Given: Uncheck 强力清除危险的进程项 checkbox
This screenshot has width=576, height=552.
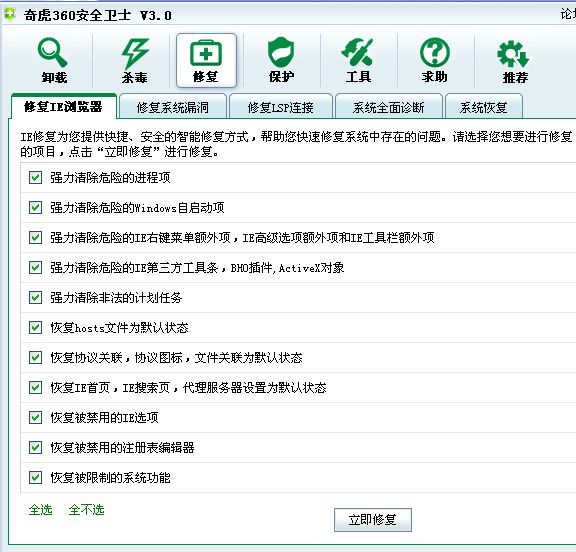Looking at the screenshot, I should point(36,178).
